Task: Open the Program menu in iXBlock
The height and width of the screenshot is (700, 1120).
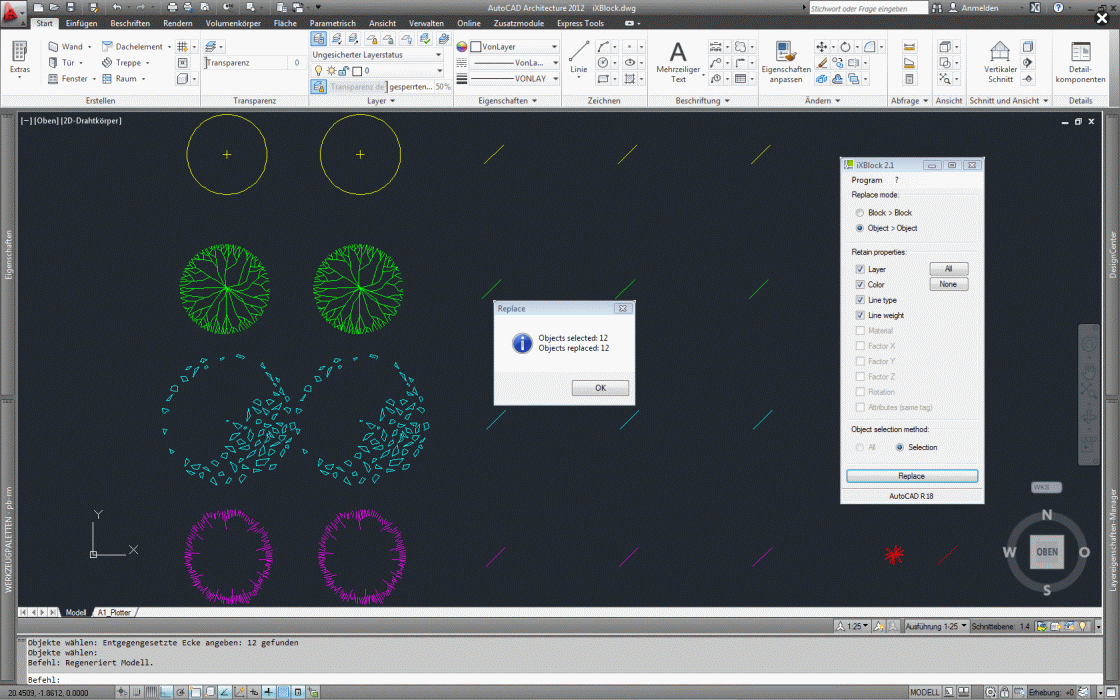Action: (866, 180)
